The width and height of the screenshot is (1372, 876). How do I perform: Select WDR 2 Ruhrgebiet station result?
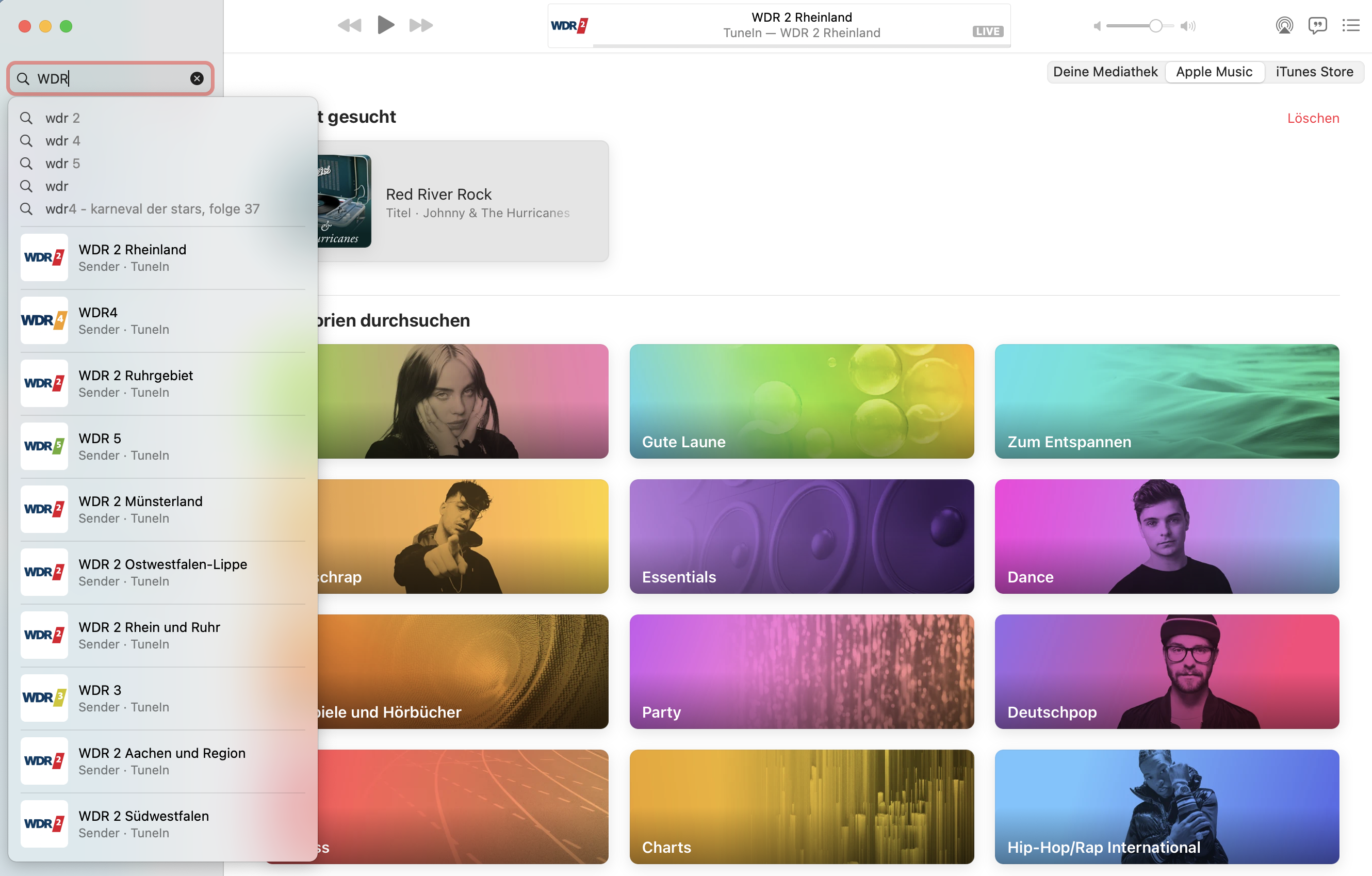pos(136,383)
